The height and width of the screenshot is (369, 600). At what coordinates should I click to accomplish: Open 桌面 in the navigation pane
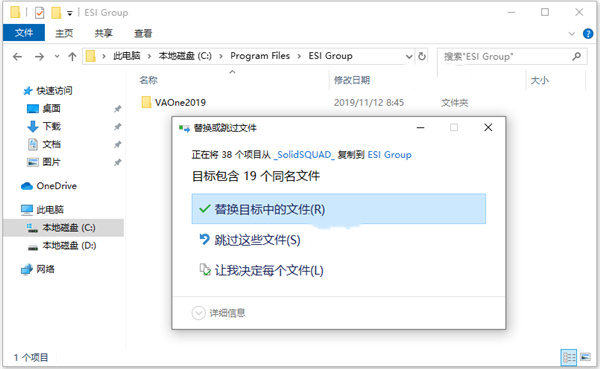(x=44, y=109)
